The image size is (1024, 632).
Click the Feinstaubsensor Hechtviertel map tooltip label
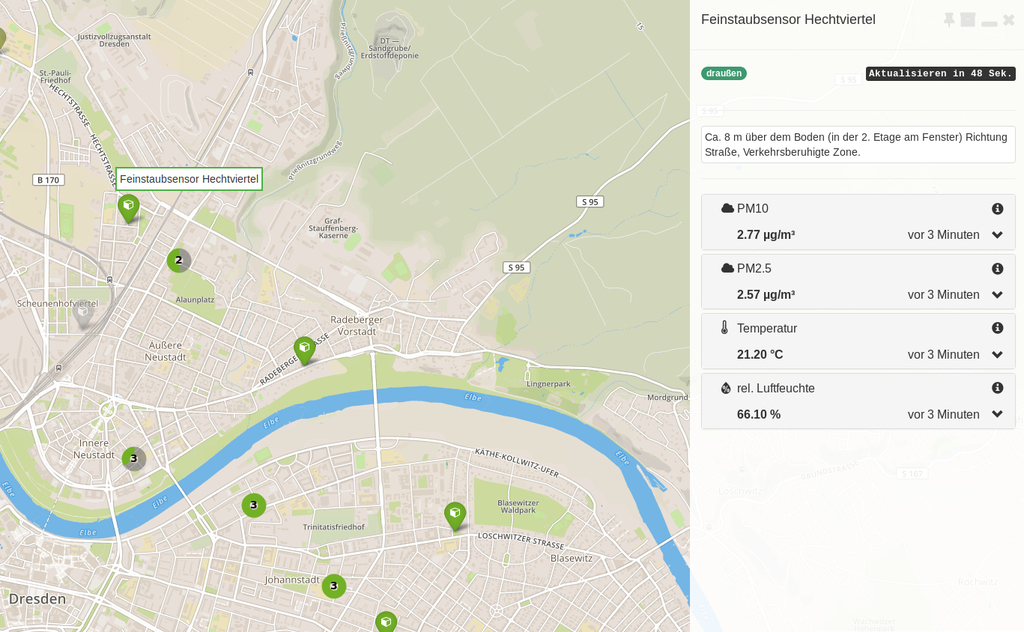pos(189,179)
